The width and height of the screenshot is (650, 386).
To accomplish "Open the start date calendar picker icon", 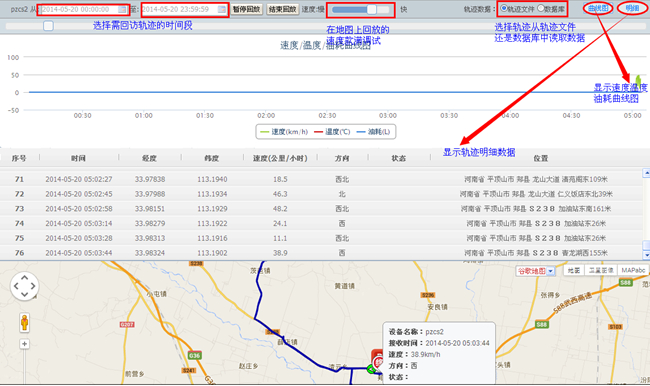I will [122, 10].
